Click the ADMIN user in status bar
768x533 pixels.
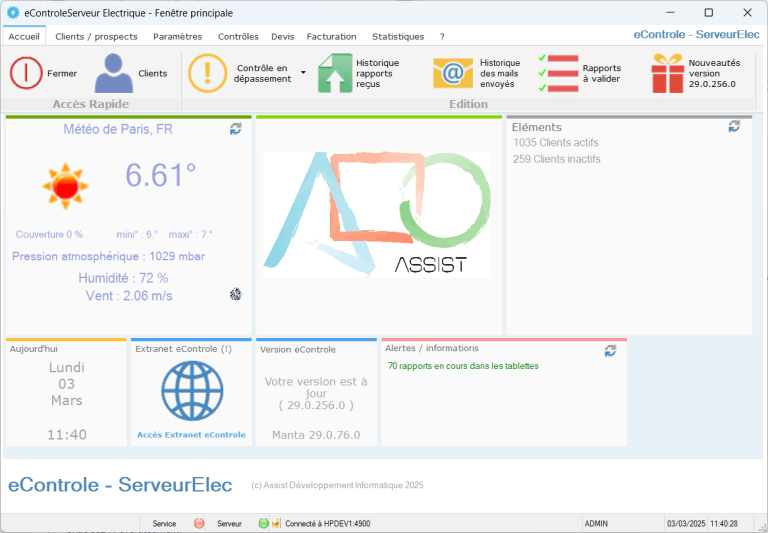pyautogui.click(x=596, y=524)
